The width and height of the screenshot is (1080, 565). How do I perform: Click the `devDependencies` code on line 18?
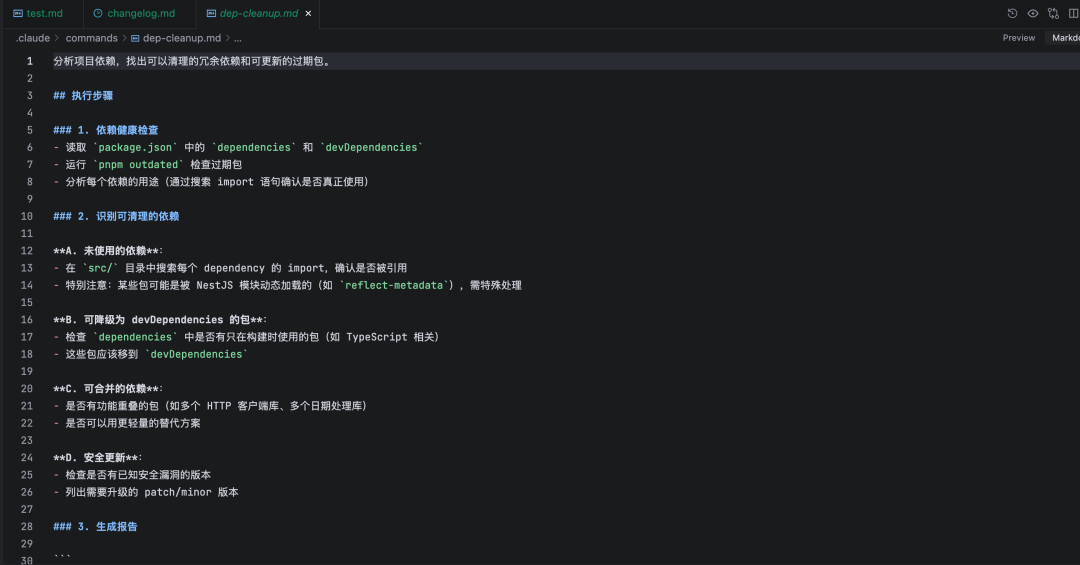coord(196,354)
